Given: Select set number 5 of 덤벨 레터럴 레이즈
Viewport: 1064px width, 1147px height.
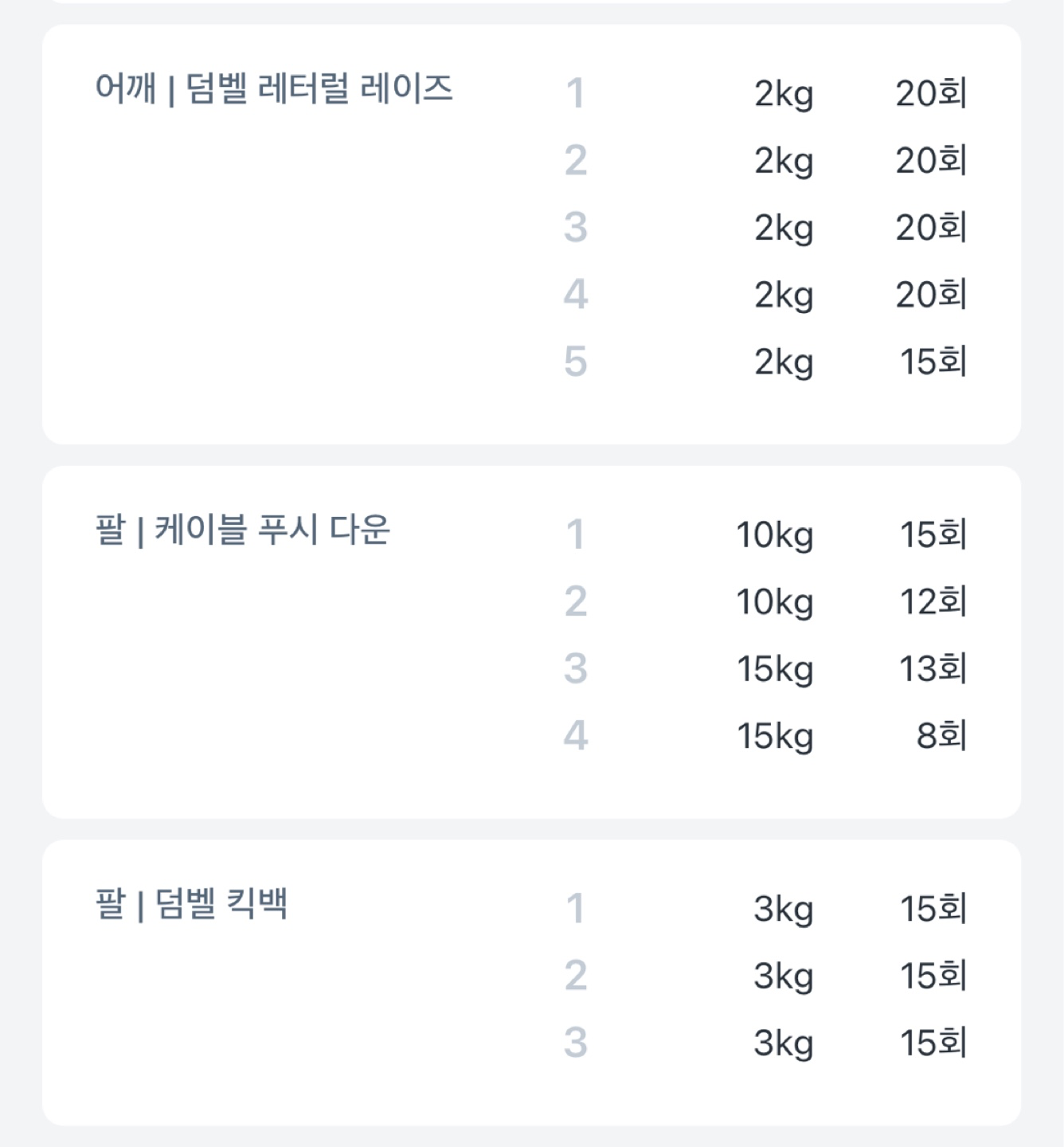Looking at the screenshot, I should coord(575,362).
